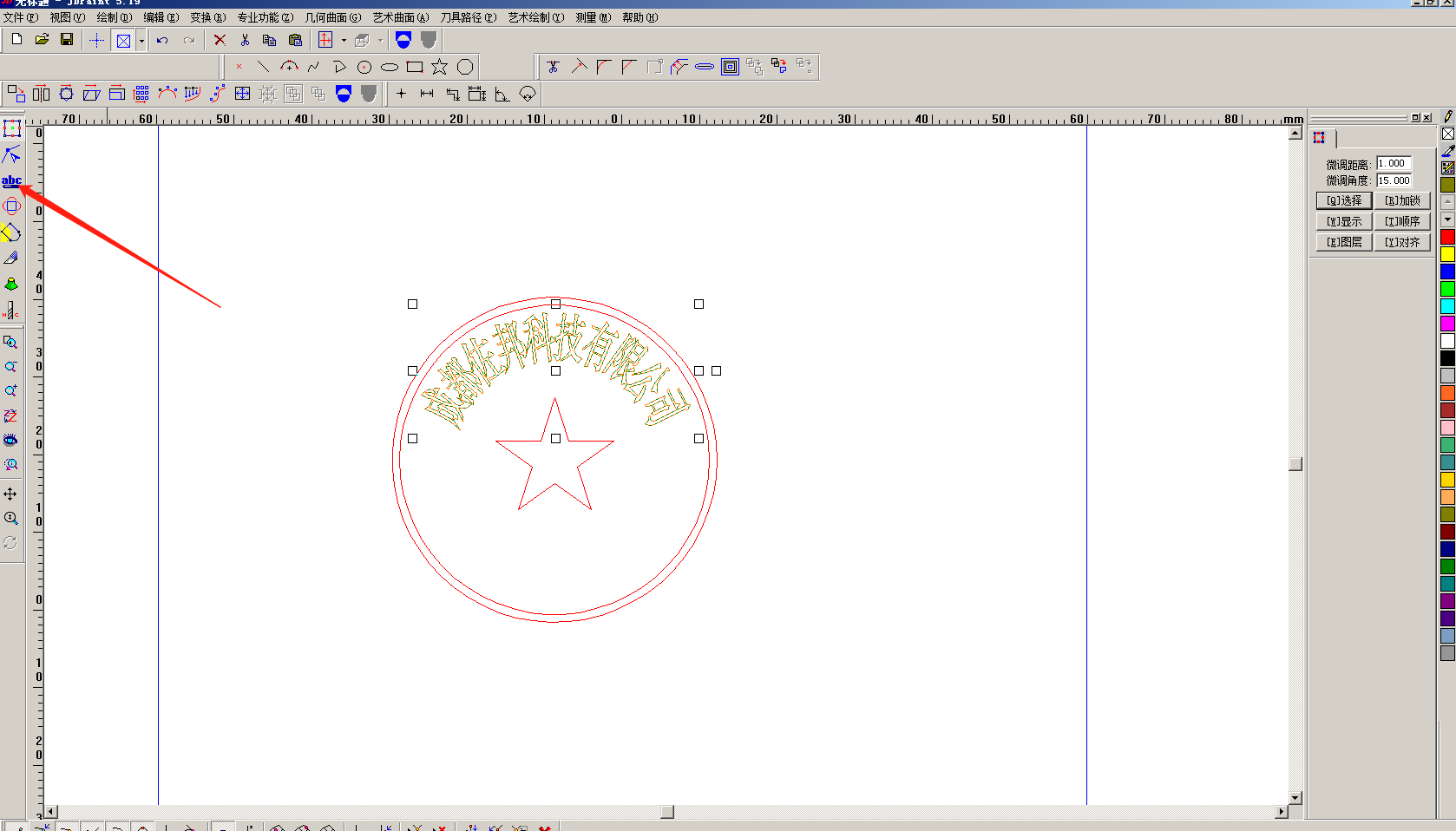Expand dropdown arrow beside crossed-box view button
Viewport: 1456px width, 831px height.
pyautogui.click(x=141, y=41)
